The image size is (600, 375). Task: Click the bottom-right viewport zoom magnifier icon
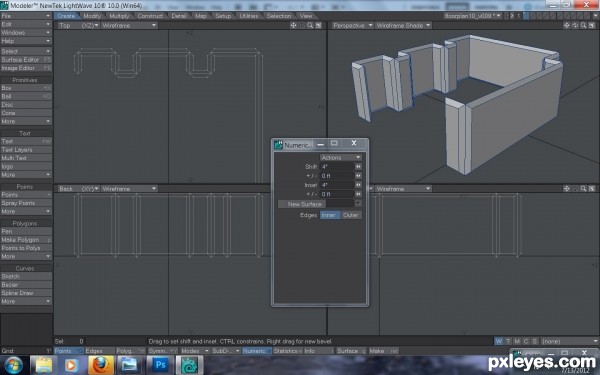(584, 189)
